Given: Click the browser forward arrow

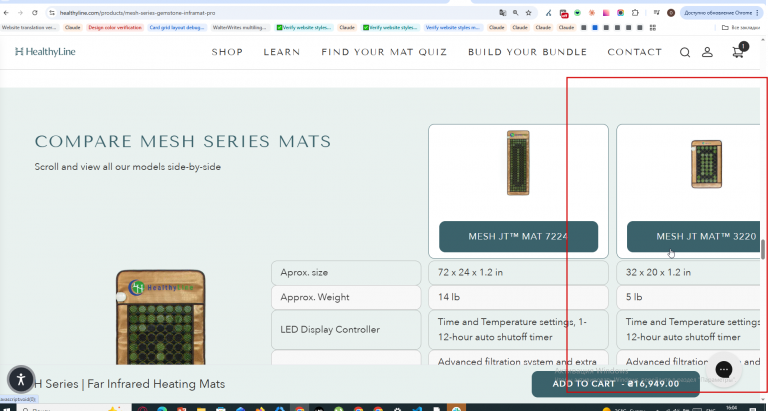Looking at the screenshot, I should [x=20, y=13].
